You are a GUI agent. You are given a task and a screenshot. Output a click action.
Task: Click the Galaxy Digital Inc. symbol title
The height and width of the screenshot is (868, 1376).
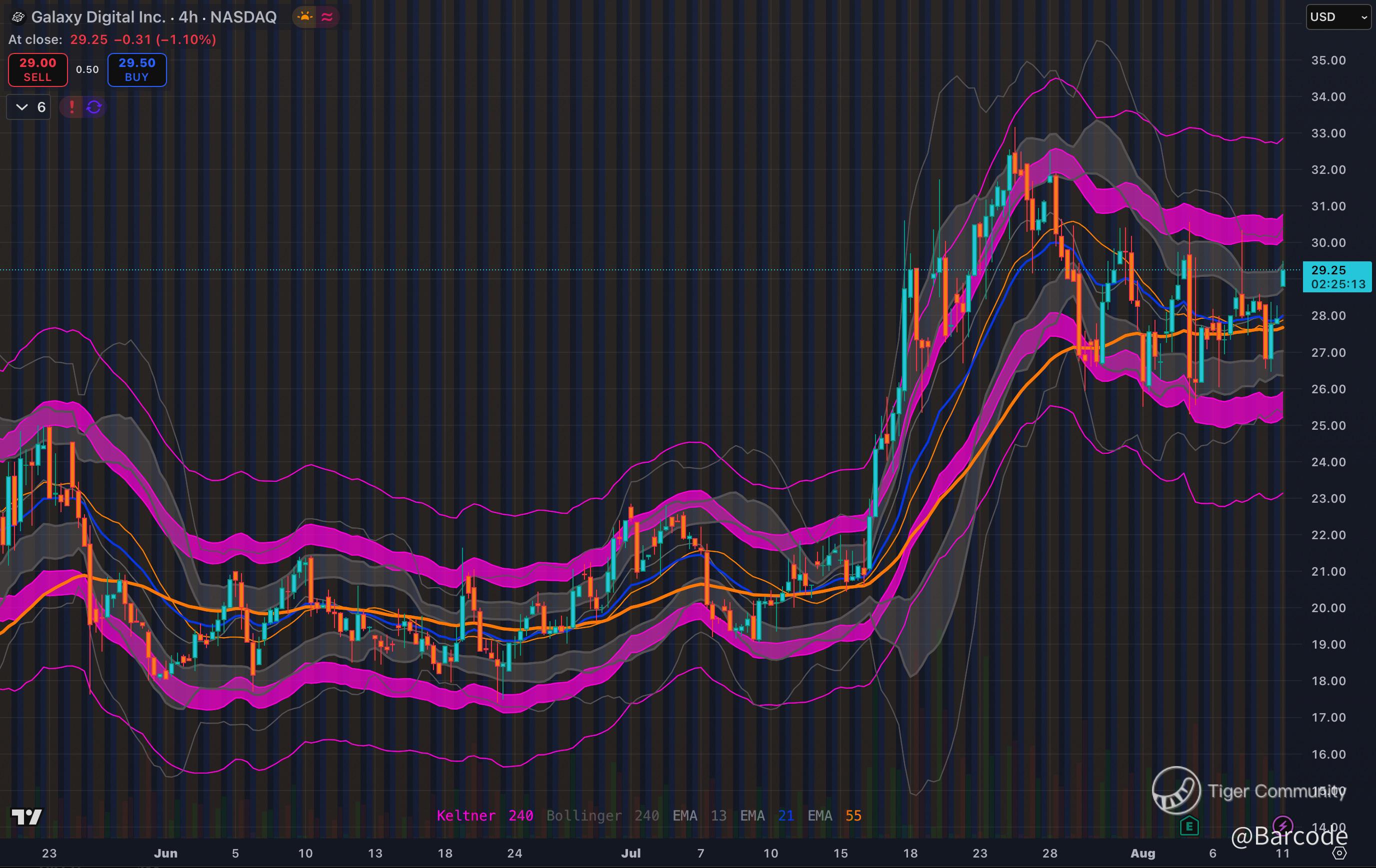[97, 17]
